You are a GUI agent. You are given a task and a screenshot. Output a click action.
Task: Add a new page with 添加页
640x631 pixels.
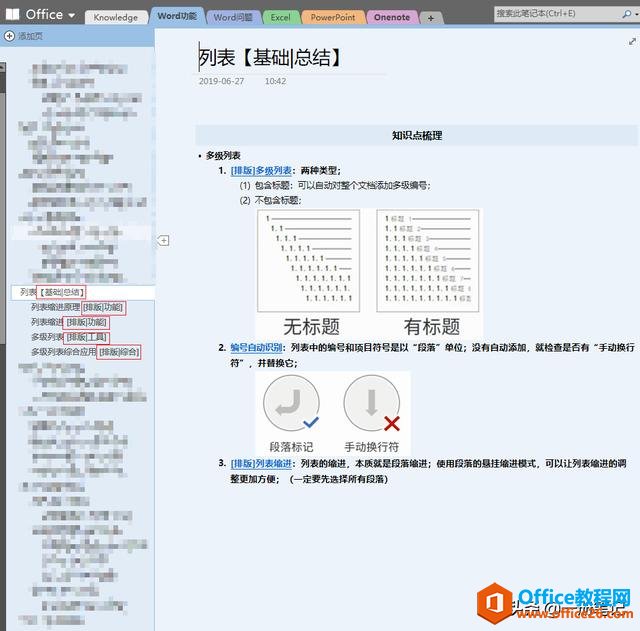click(x=23, y=36)
